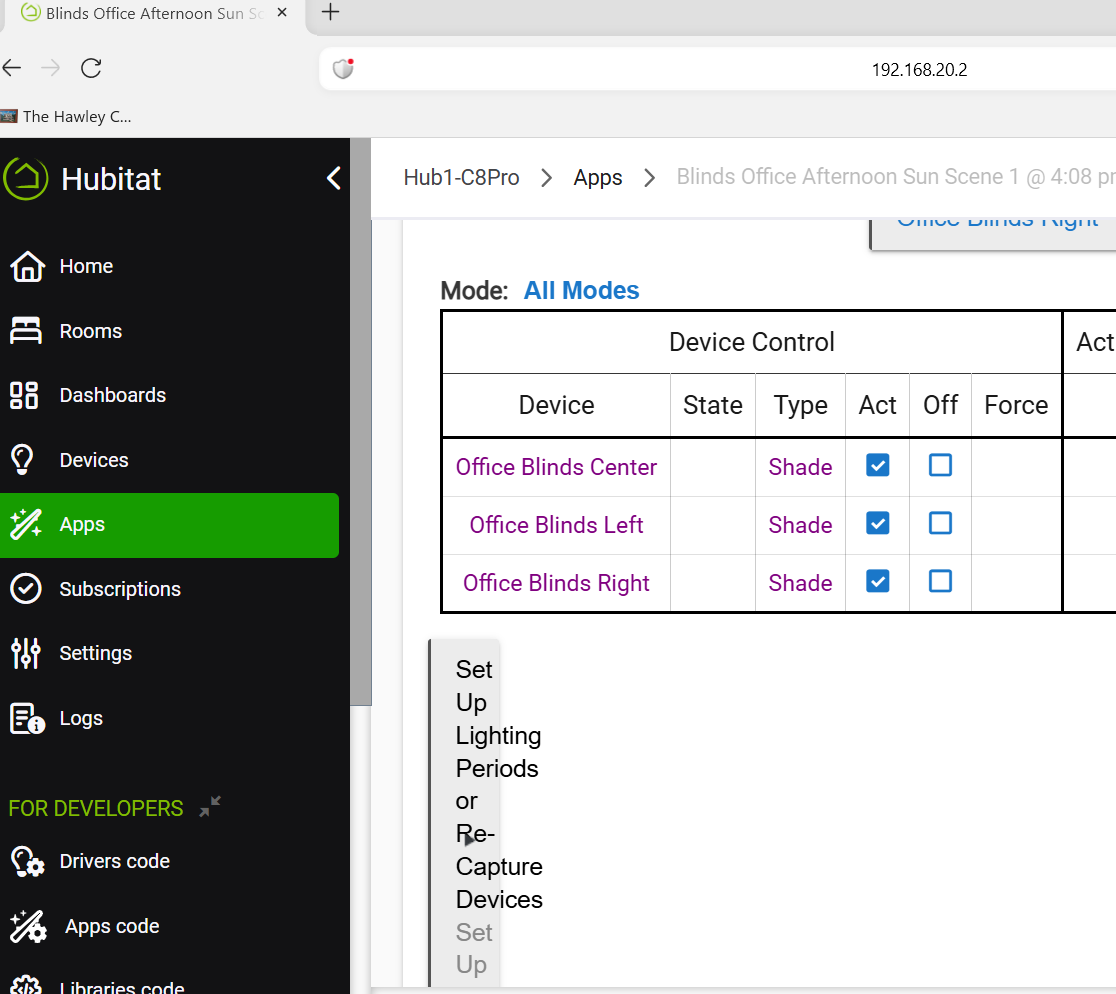Open Apps code from developer menu
This screenshot has width=1116, height=994.
(x=111, y=926)
